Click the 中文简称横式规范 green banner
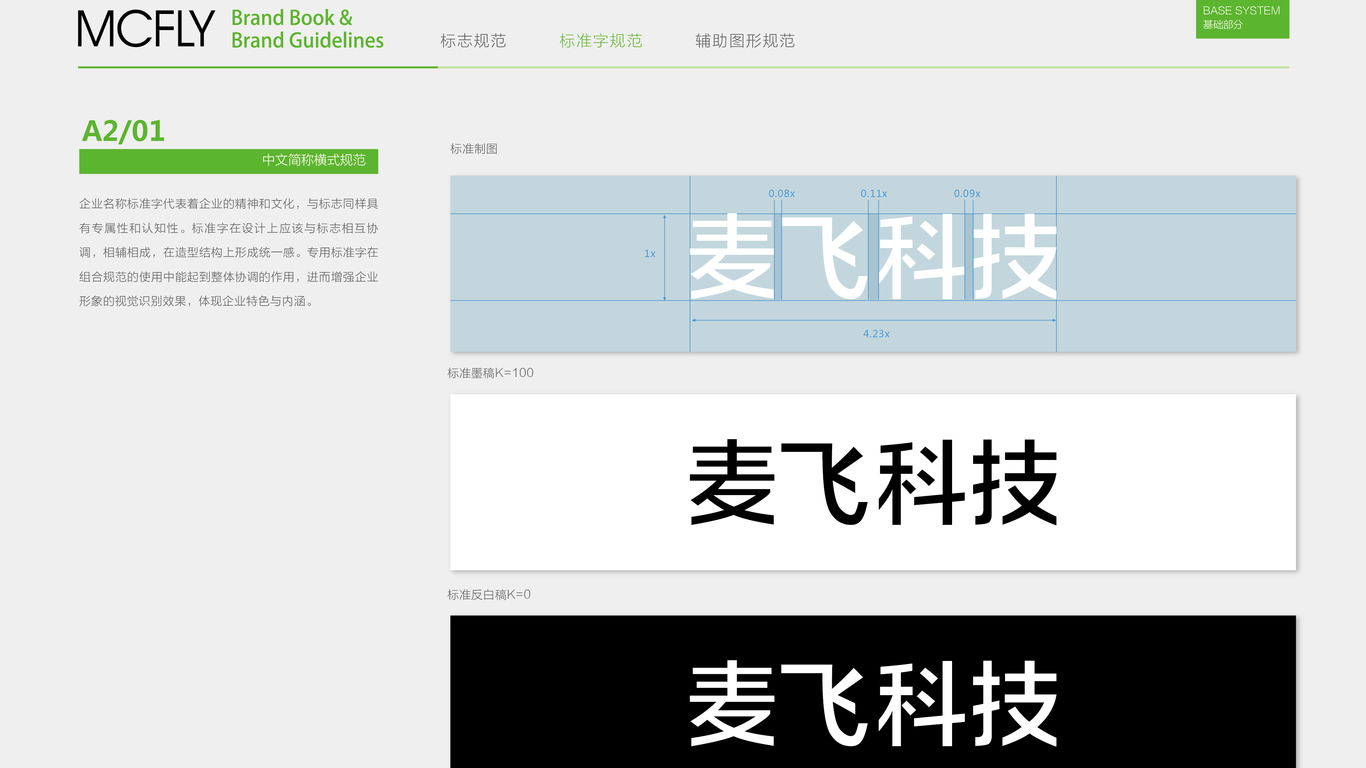1366x768 pixels. (x=228, y=161)
